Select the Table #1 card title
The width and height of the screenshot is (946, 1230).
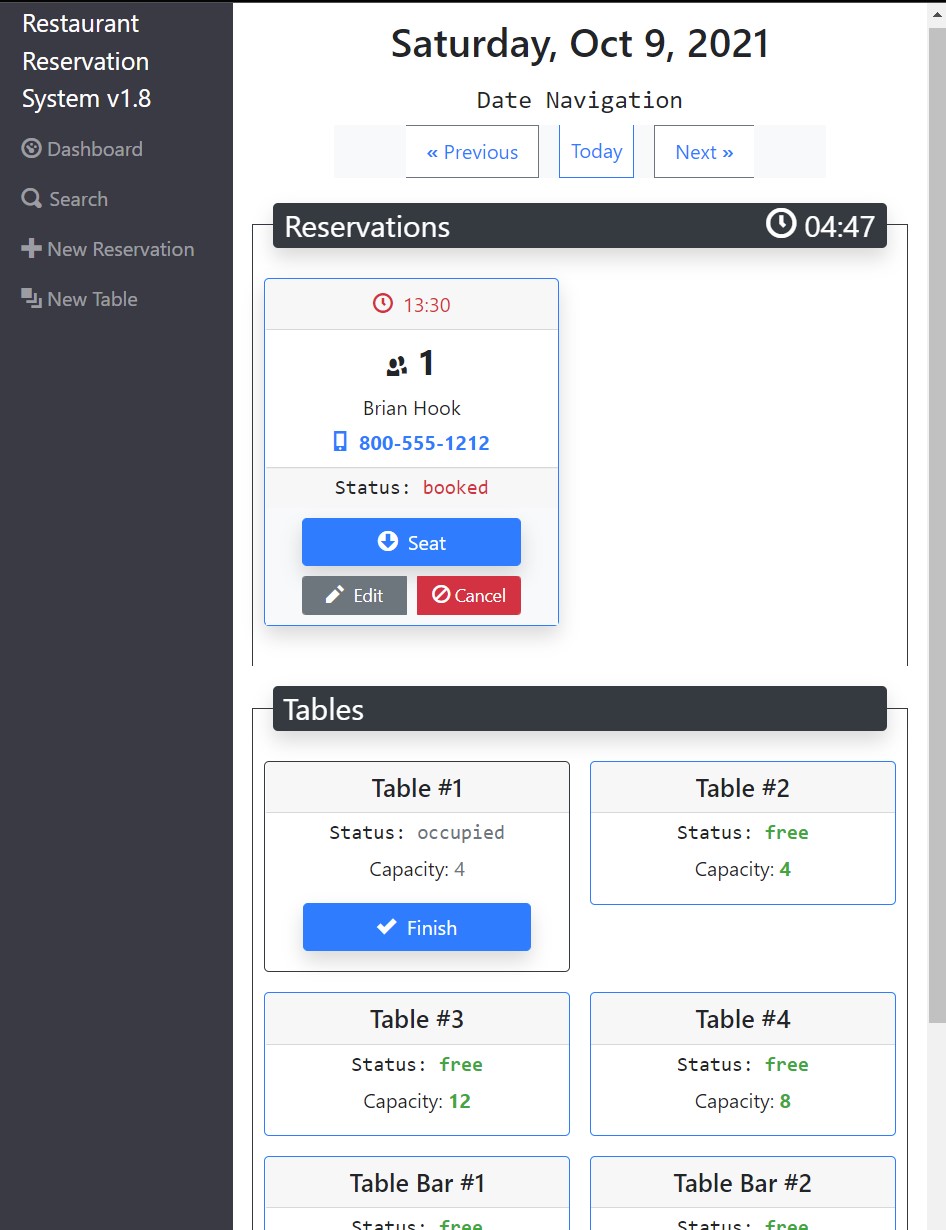417,788
